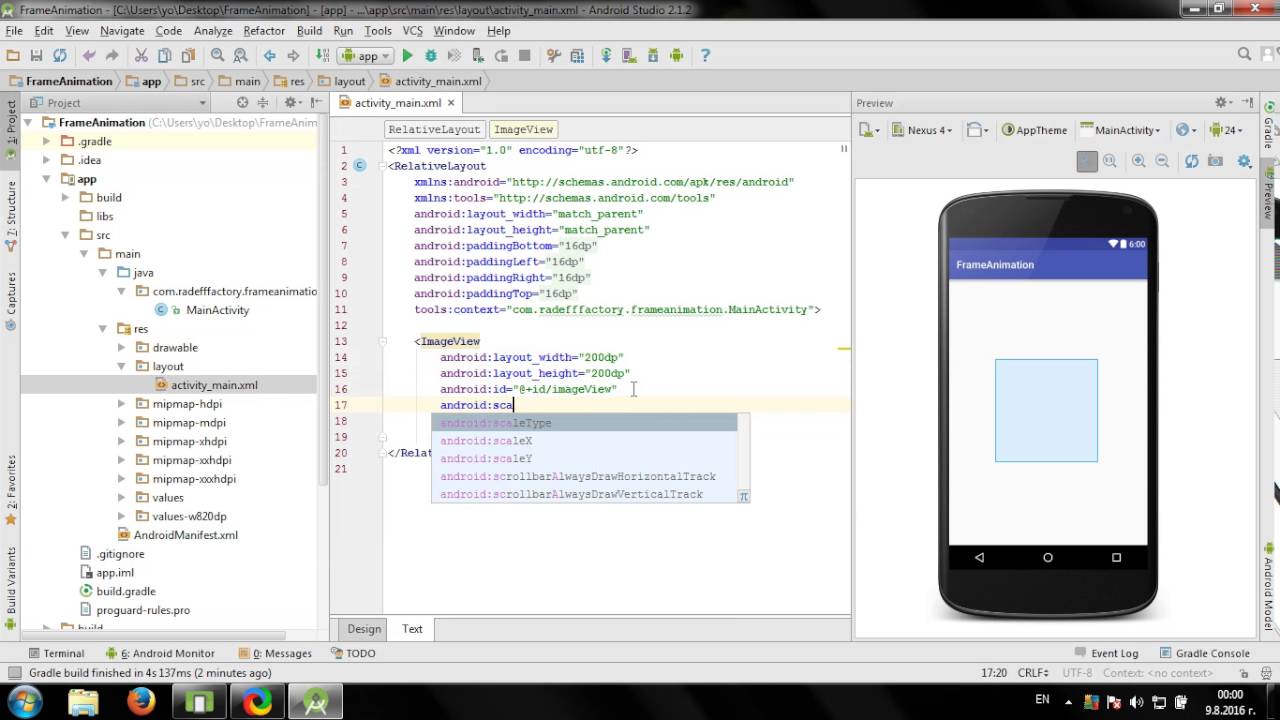Open the Android Monitor tool window
1280x720 pixels.
(x=160, y=653)
